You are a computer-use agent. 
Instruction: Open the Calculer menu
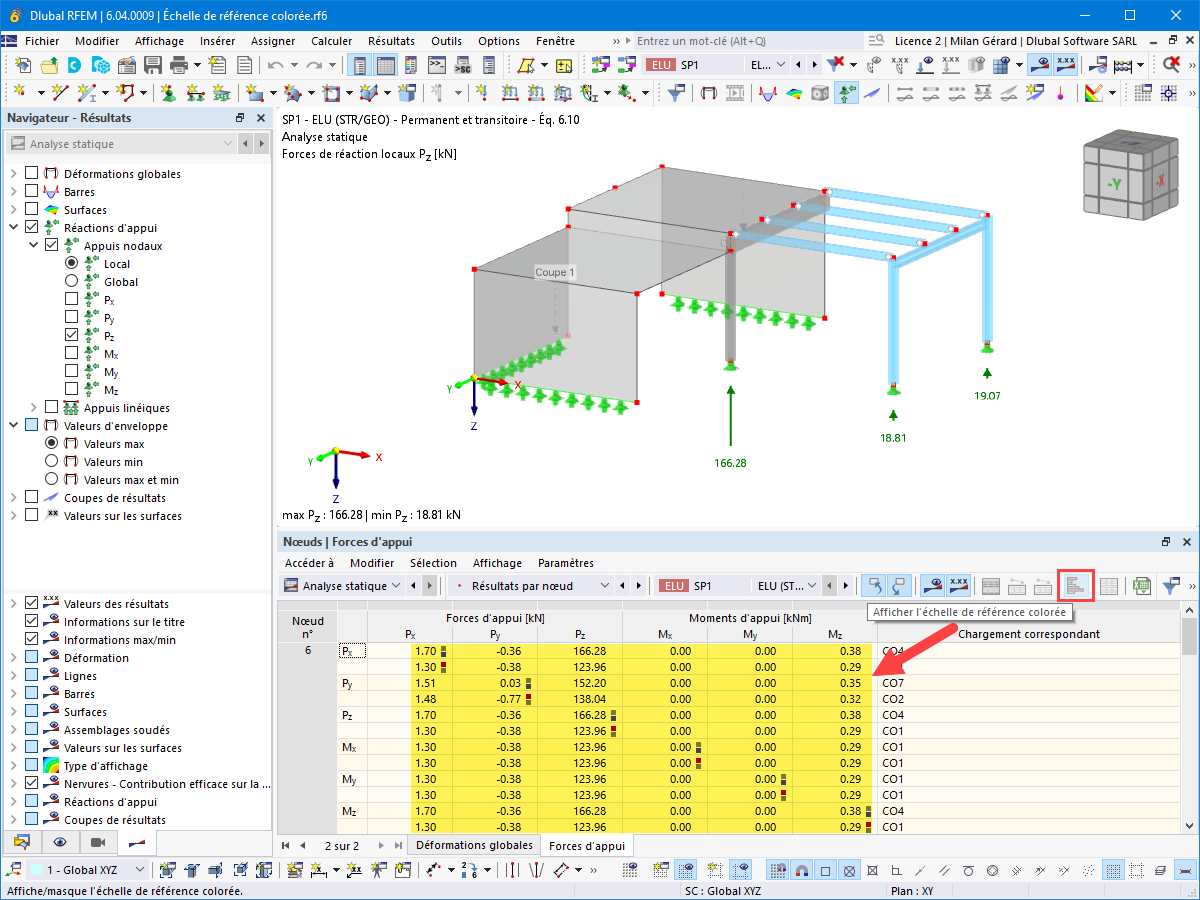point(331,41)
